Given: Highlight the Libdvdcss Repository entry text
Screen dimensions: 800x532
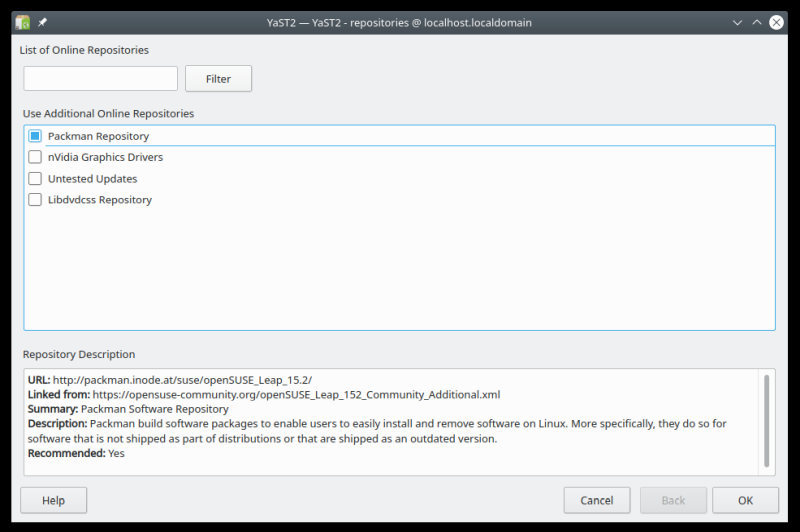Looking at the screenshot, I should click(x=100, y=200).
